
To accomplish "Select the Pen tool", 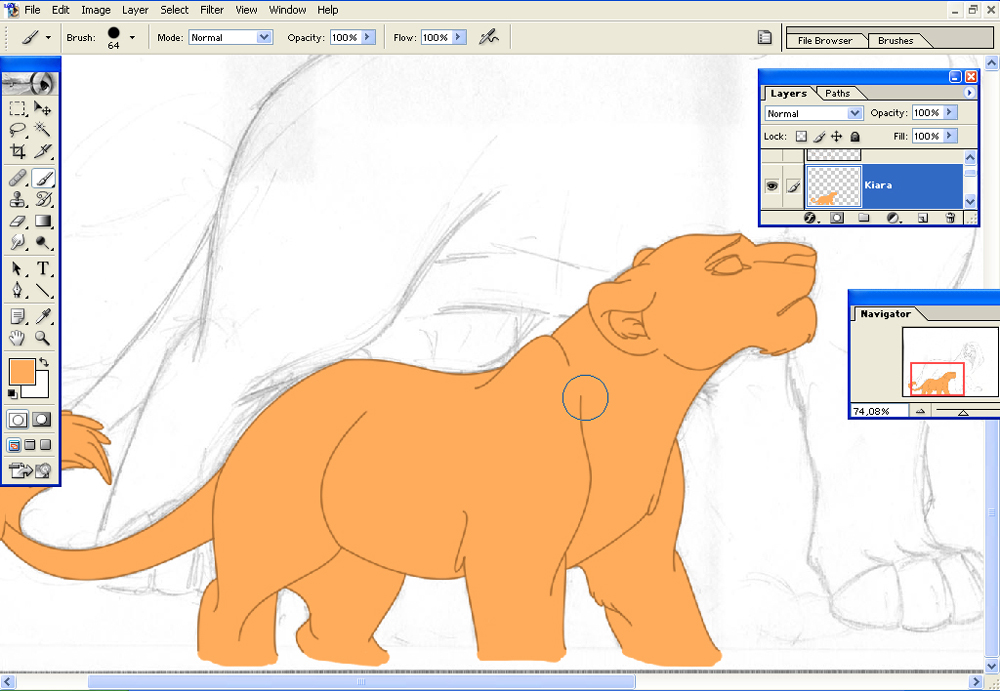I will pos(18,290).
